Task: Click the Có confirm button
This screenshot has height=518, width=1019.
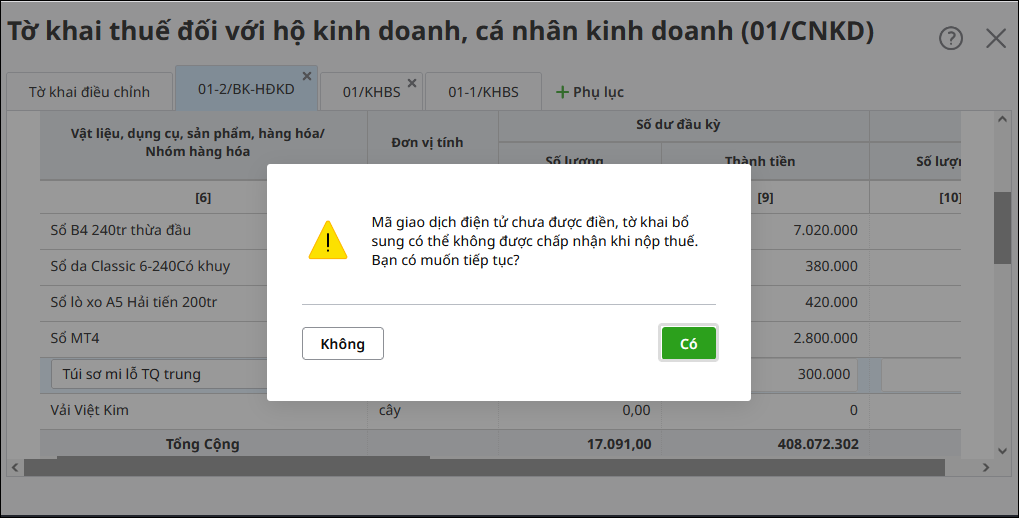Action: pyautogui.click(x=688, y=343)
